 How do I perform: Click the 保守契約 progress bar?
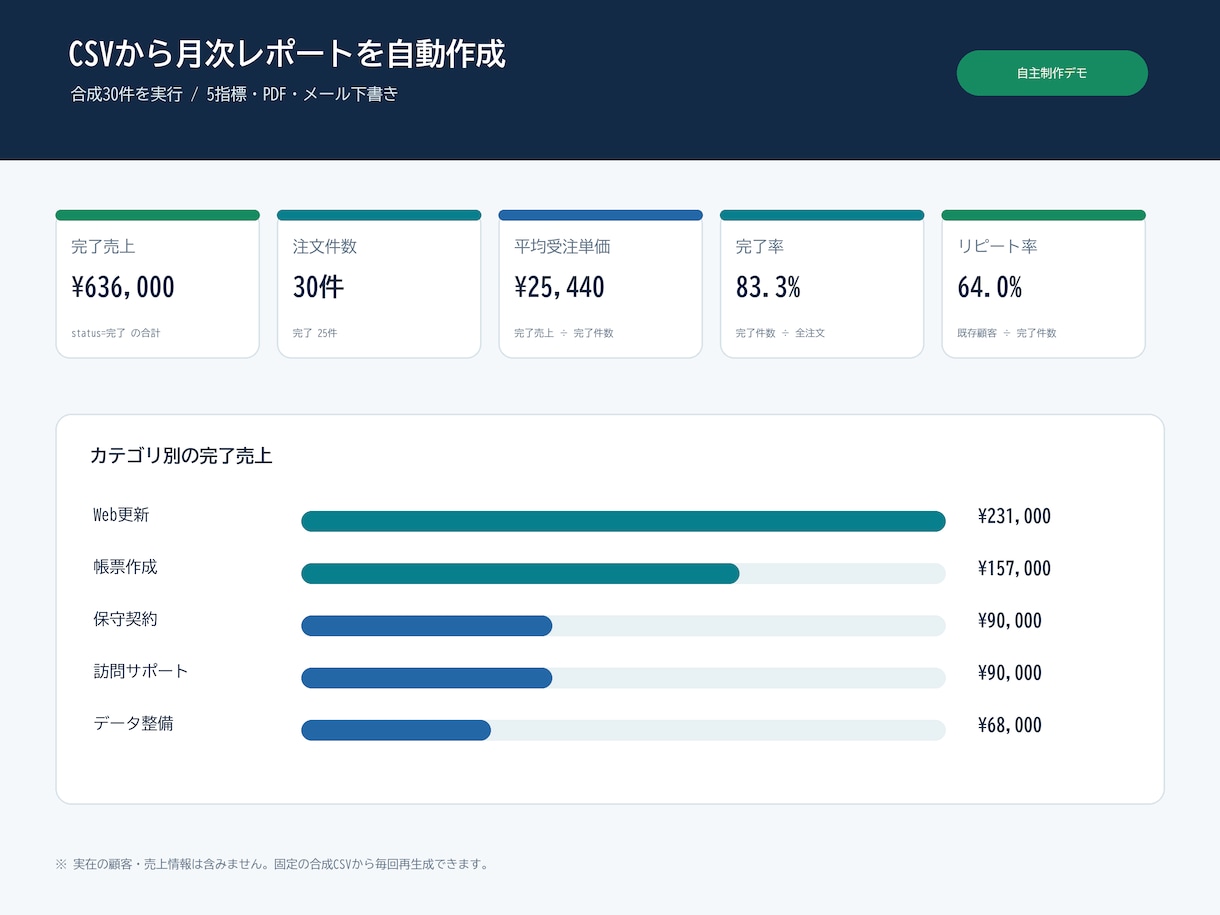point(623,625)
